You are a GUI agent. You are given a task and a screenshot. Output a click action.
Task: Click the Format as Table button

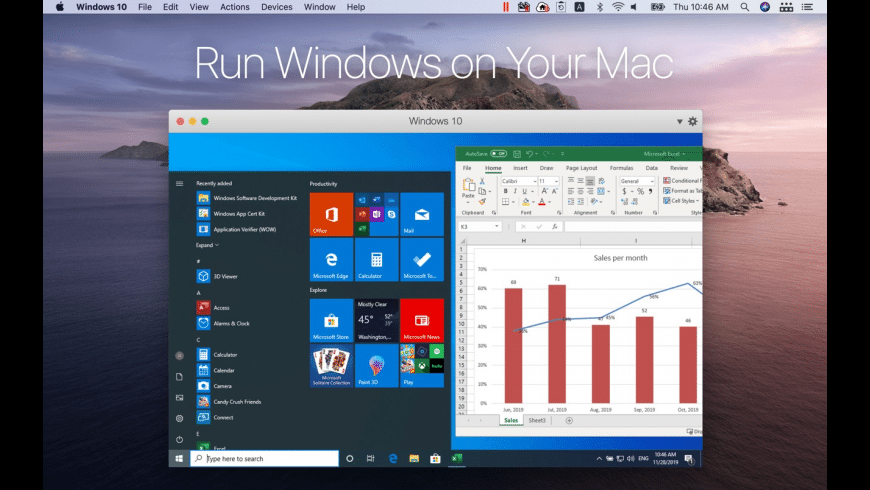tap(682, 191)
